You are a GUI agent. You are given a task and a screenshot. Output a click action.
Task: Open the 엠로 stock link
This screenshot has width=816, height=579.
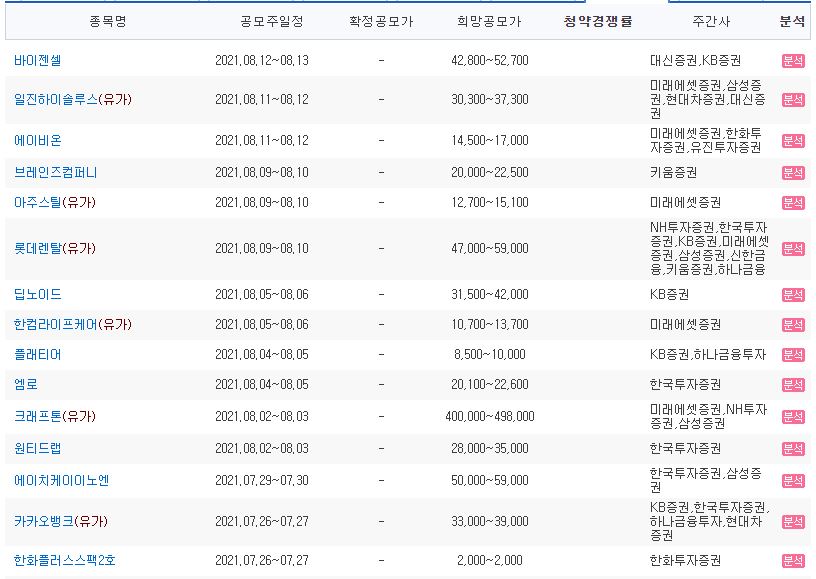[x=26, y=384]
